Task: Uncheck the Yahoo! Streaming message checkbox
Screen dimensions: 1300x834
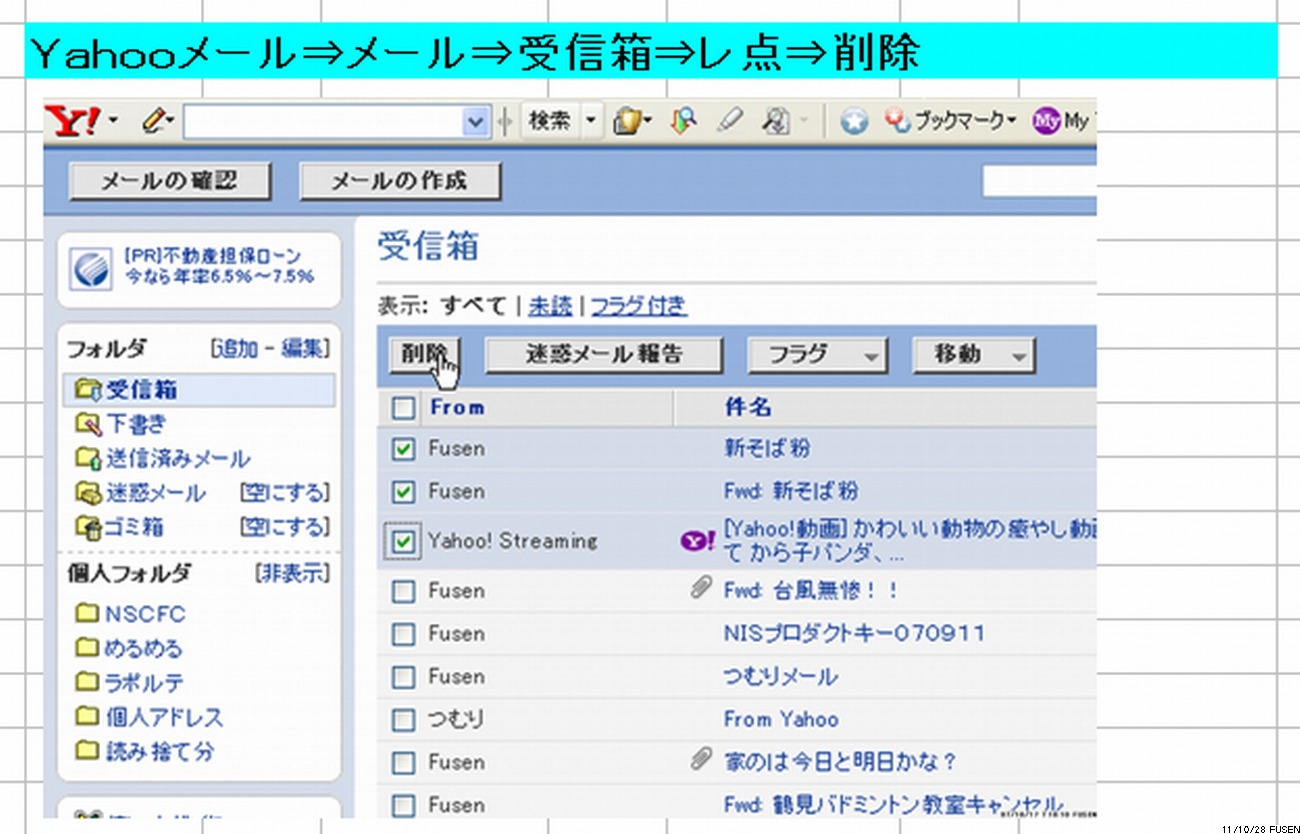Action: click(403, 542)
